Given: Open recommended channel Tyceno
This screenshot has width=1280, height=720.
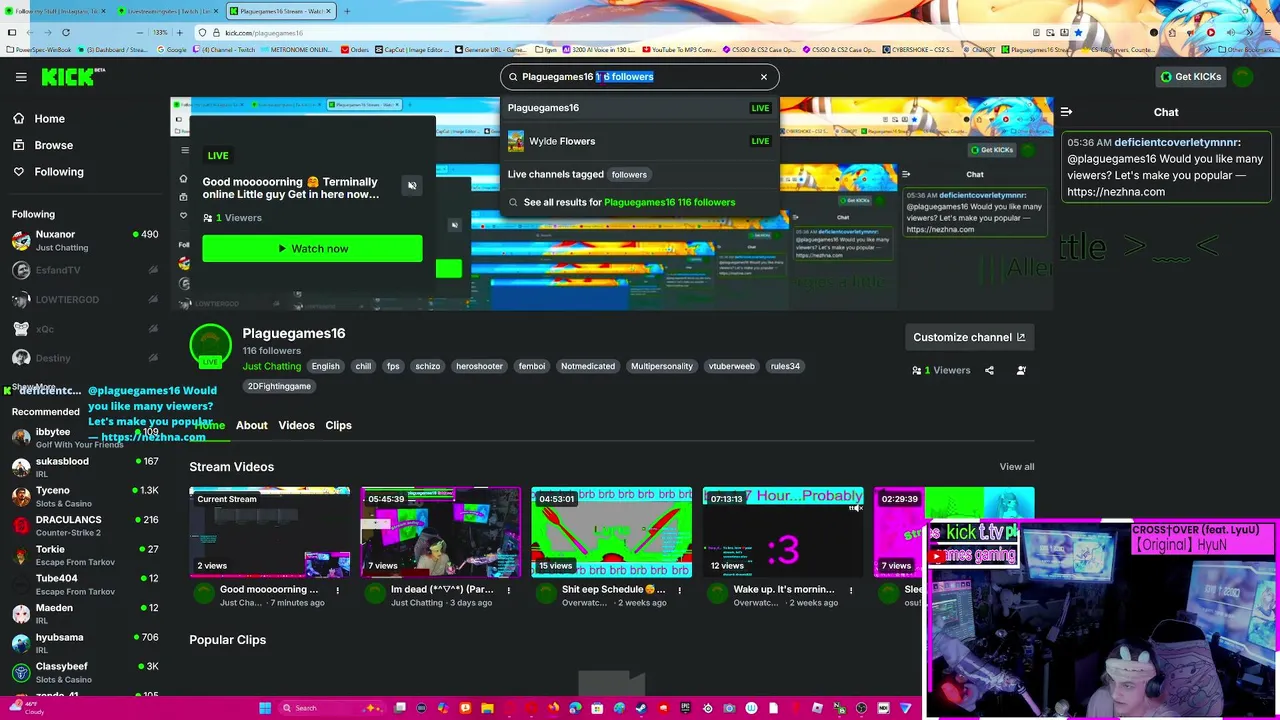Looking at the screenshot, I should click(85, 496).
